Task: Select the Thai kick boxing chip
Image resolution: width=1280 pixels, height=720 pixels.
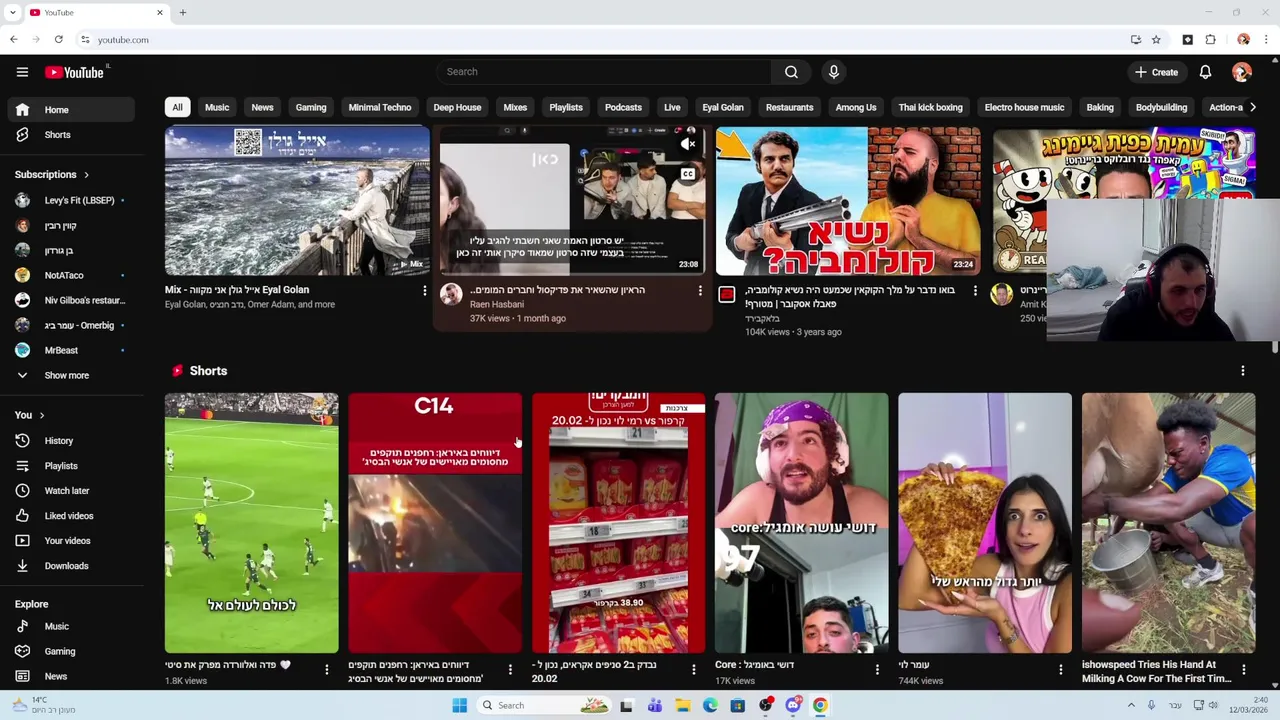Action: pyautogui.click(x=930, y=107)
